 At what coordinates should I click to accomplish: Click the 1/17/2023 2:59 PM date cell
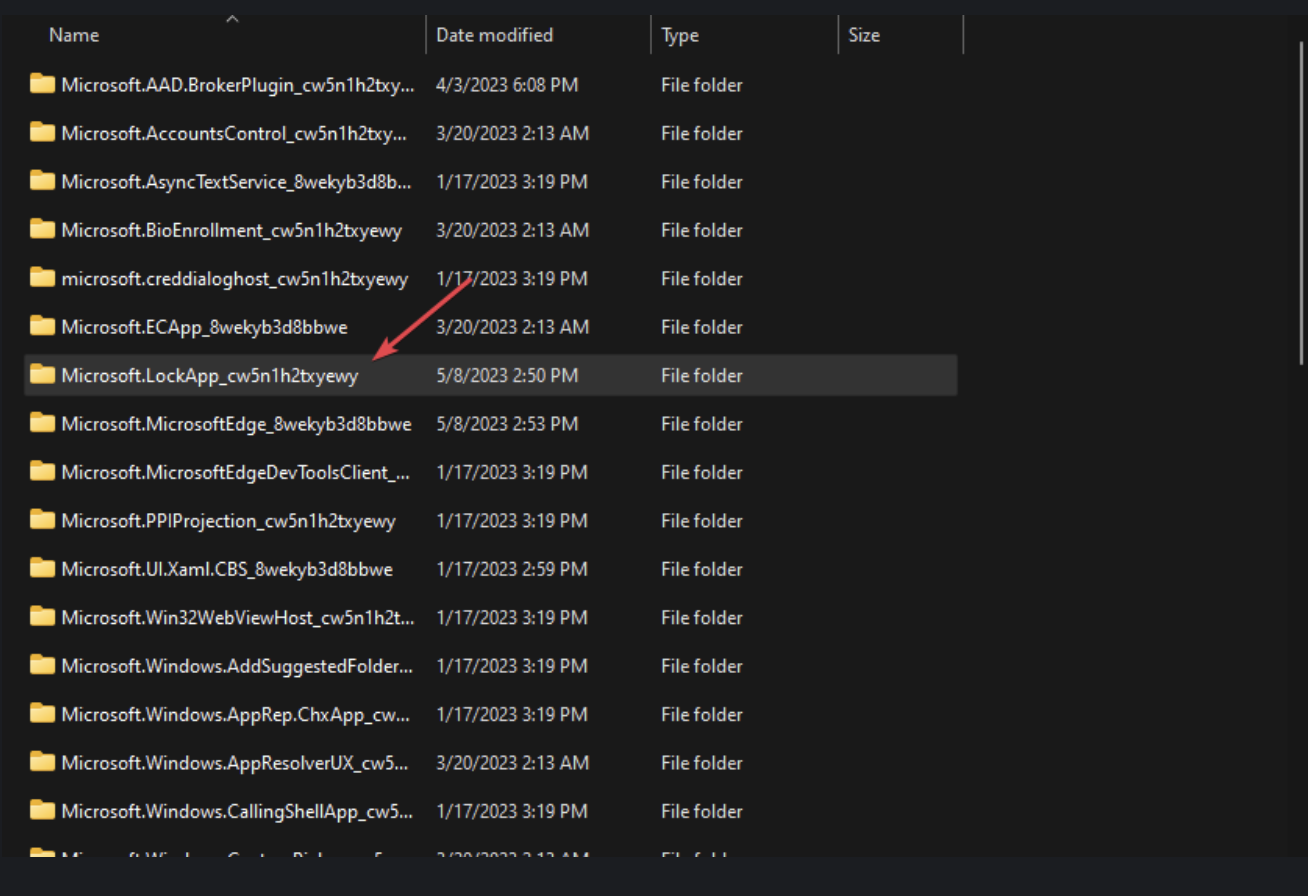click(x=512, y=569)
